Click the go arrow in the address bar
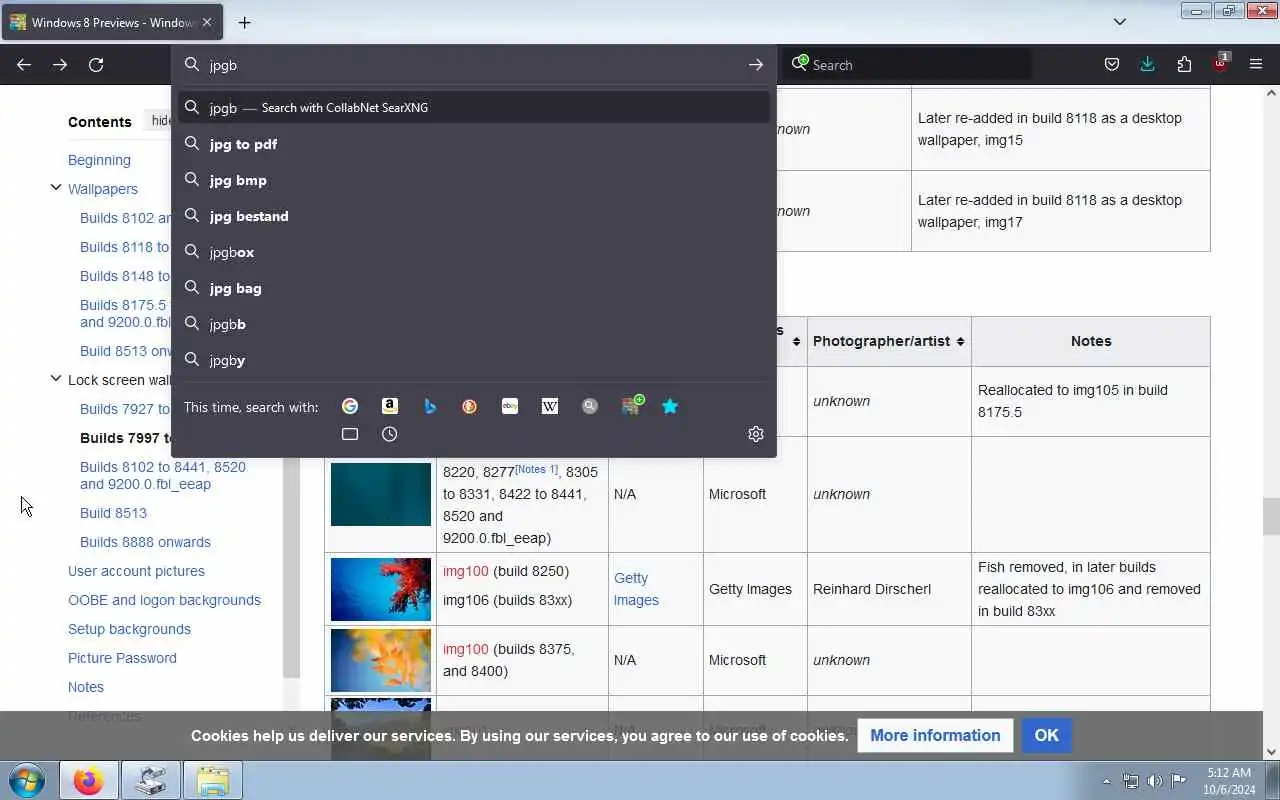This screenshot has width=1280, height=800. click(x=756, y=65)
